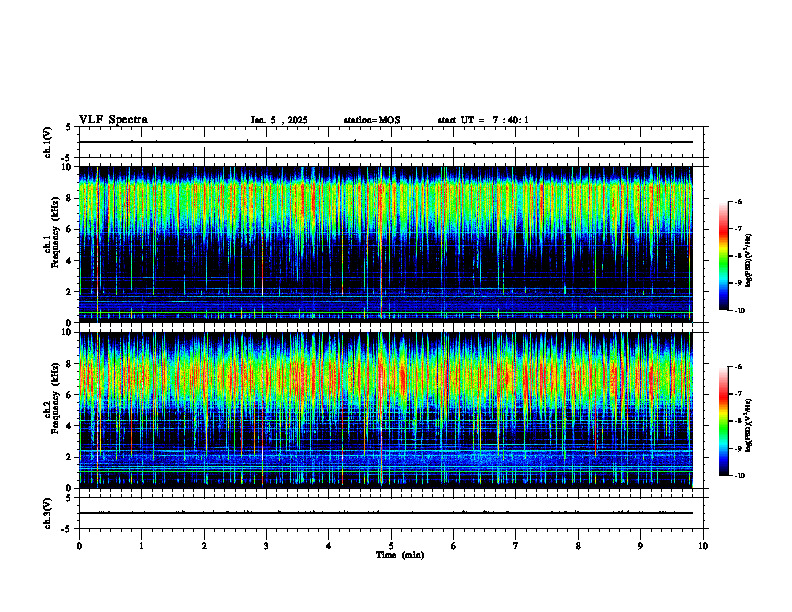792x612 pixels.
Task: Click the ch.1 spectrogram color bar
Action: pyautogui.click(x=723, y=256)
